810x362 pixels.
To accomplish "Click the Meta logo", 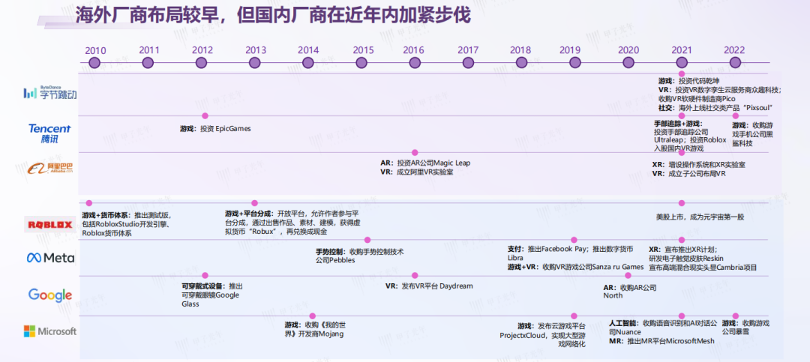I will tap(51, 258).
